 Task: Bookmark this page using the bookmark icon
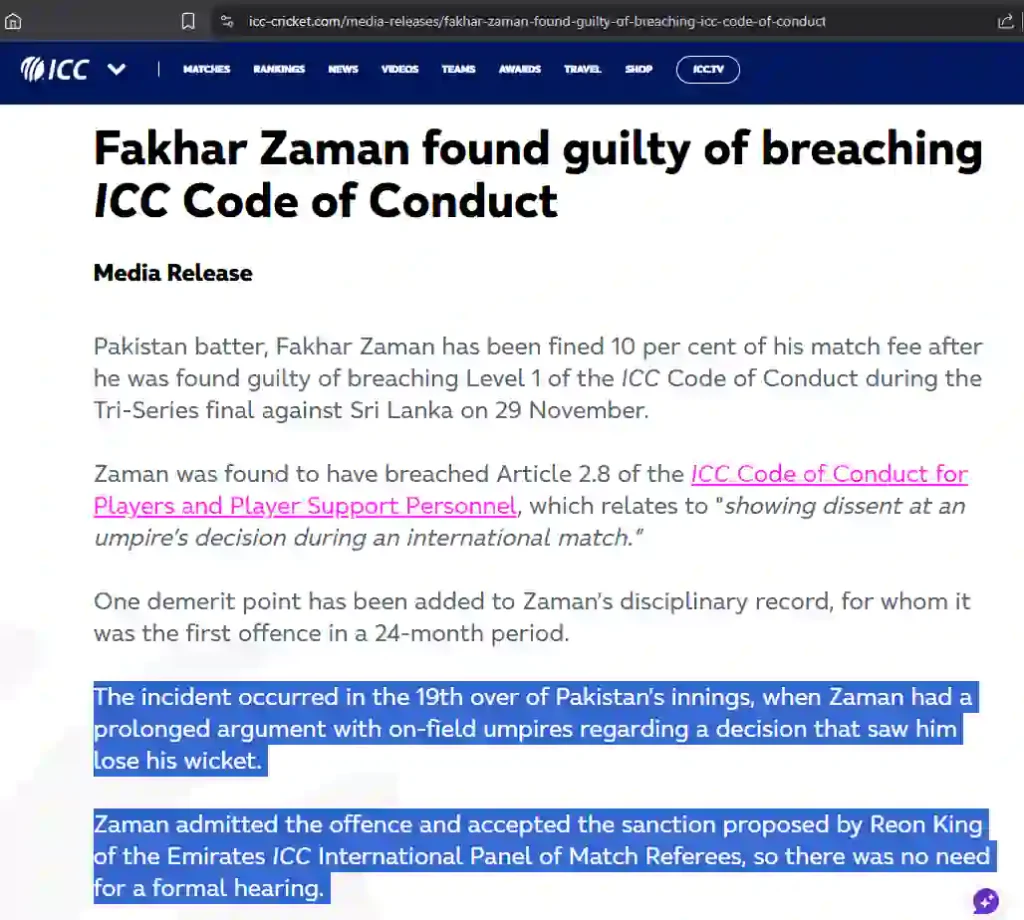[188, 21]
